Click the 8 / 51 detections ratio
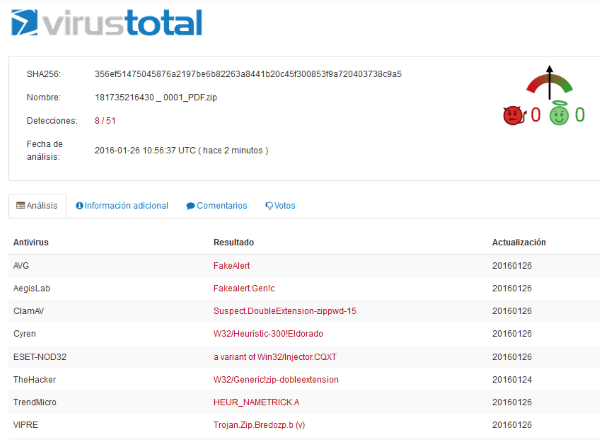 tap(105, 121)
